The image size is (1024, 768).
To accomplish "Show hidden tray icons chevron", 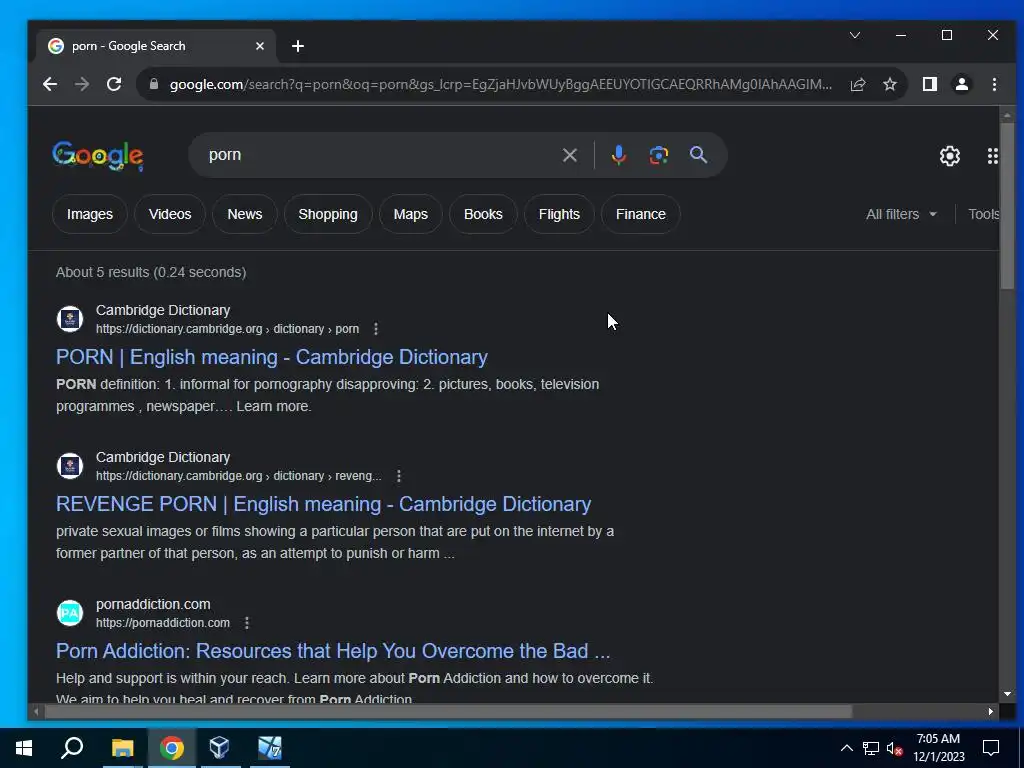I will coord(846,748).
